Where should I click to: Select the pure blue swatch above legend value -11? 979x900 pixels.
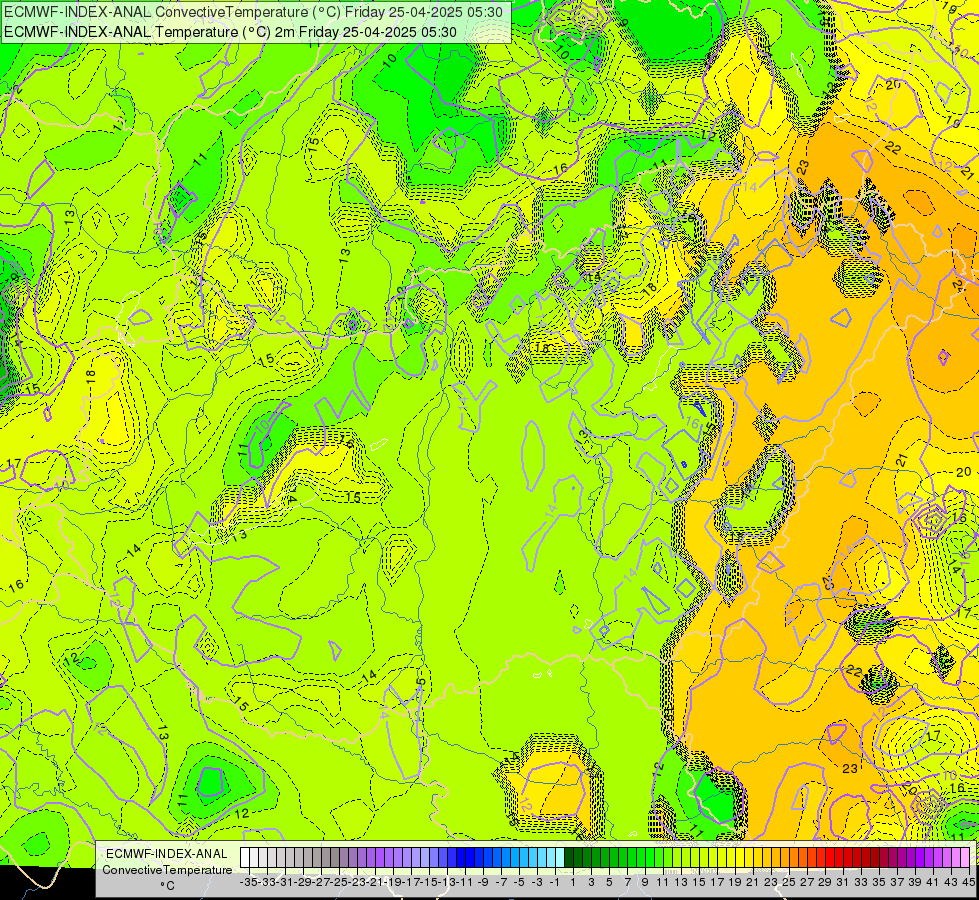click(x=461, y=858)
